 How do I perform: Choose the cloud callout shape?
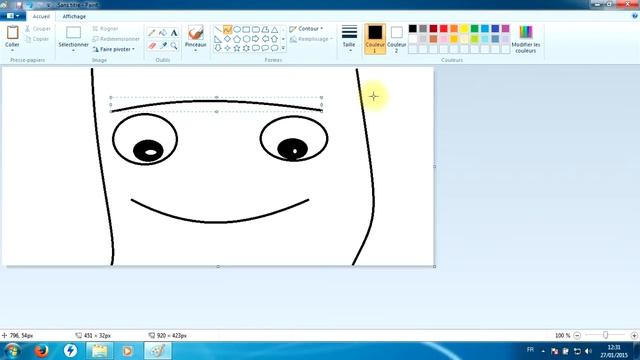pos(274,48)
